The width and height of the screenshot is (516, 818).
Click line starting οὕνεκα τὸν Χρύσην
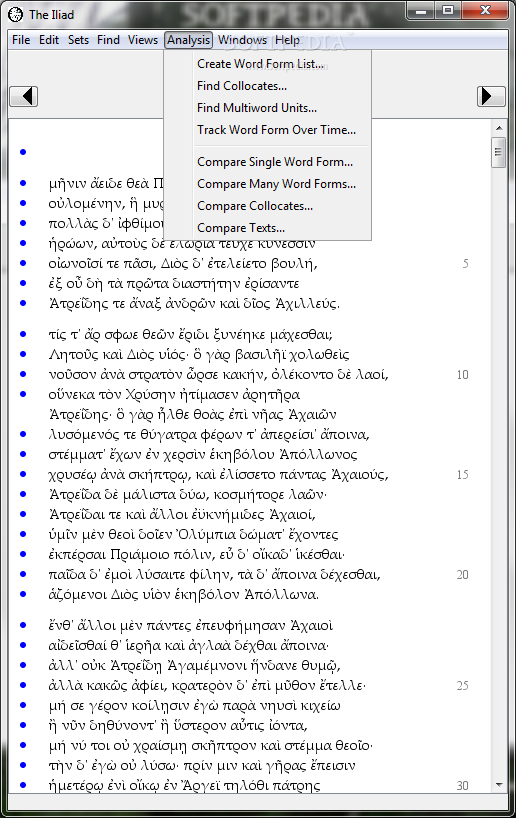click(174, 394)
